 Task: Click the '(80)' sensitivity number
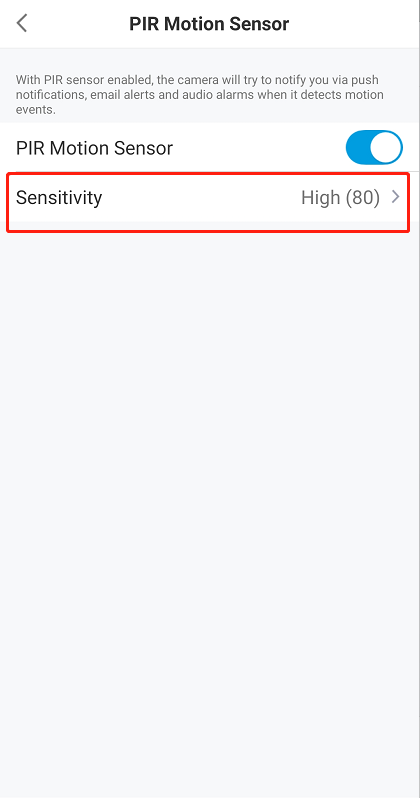(x=363, y=197)
